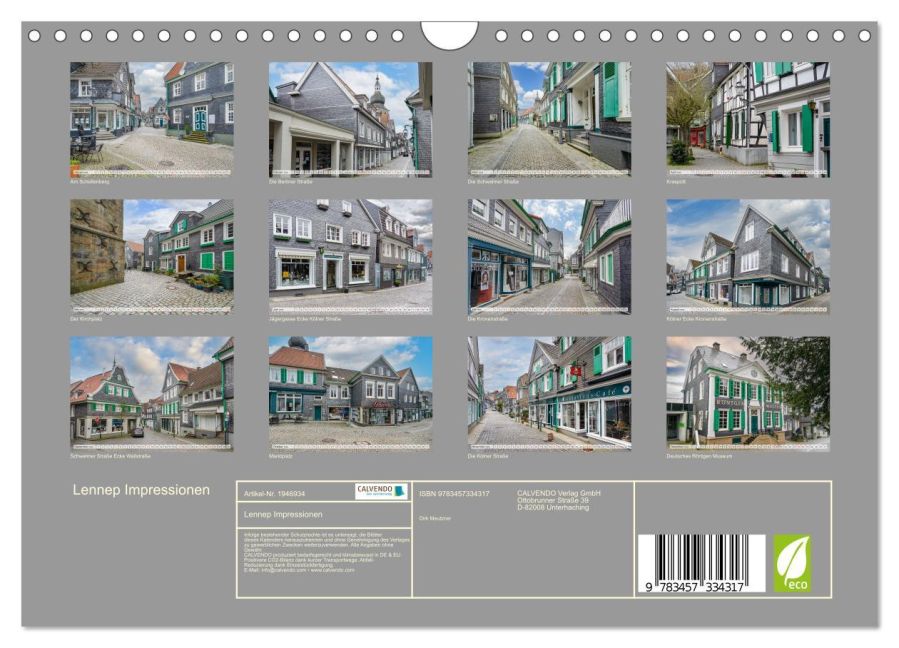Click the green eco leaf icon
899x648 pixels.
coord(792,564)
